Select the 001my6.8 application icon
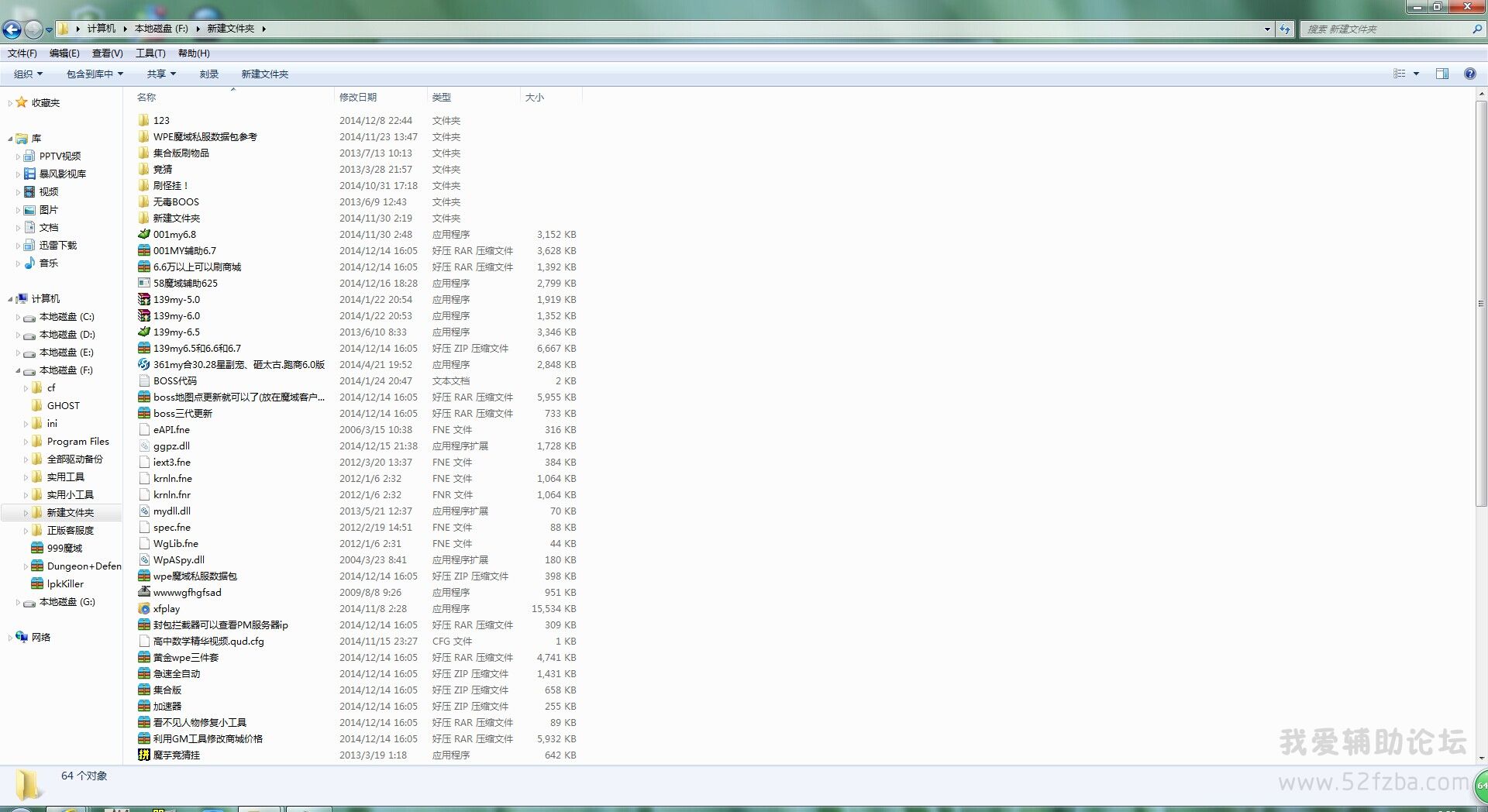The image size is (1488, 812). coord(144,235)
